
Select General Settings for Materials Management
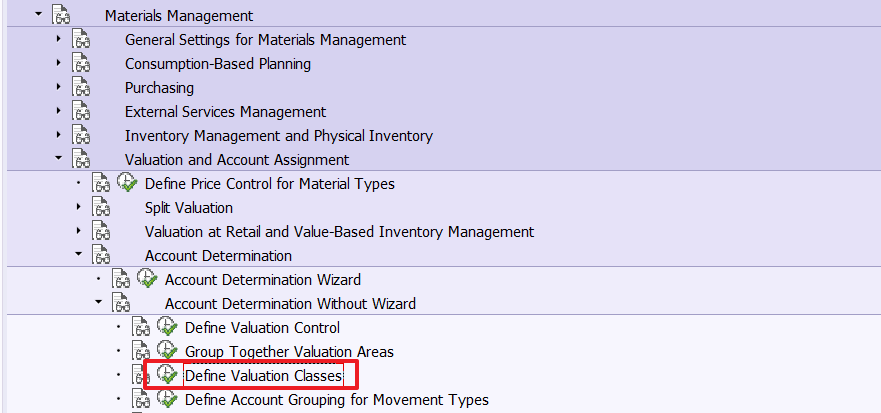[x=265, y=40]
